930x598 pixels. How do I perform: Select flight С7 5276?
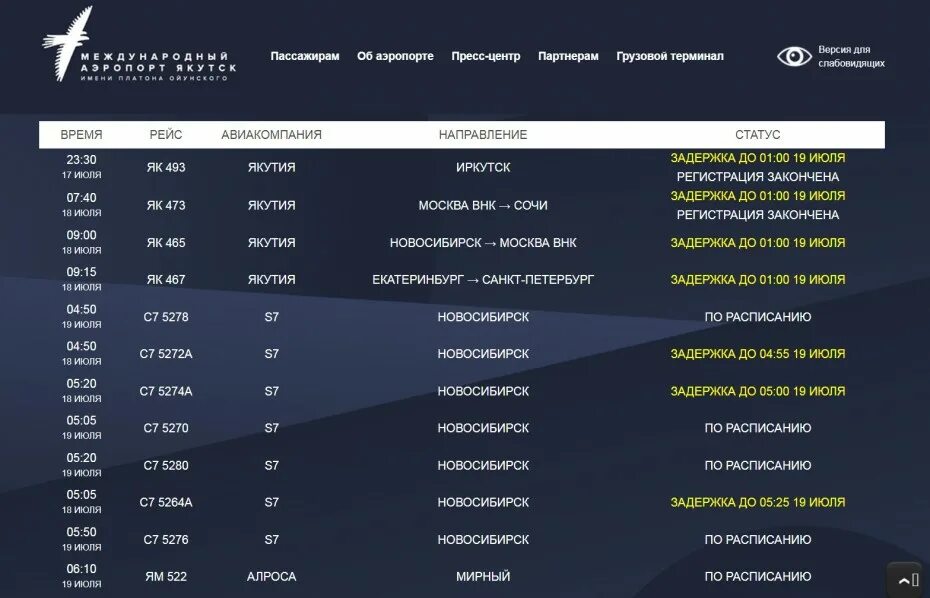click(x=166, y=539)
